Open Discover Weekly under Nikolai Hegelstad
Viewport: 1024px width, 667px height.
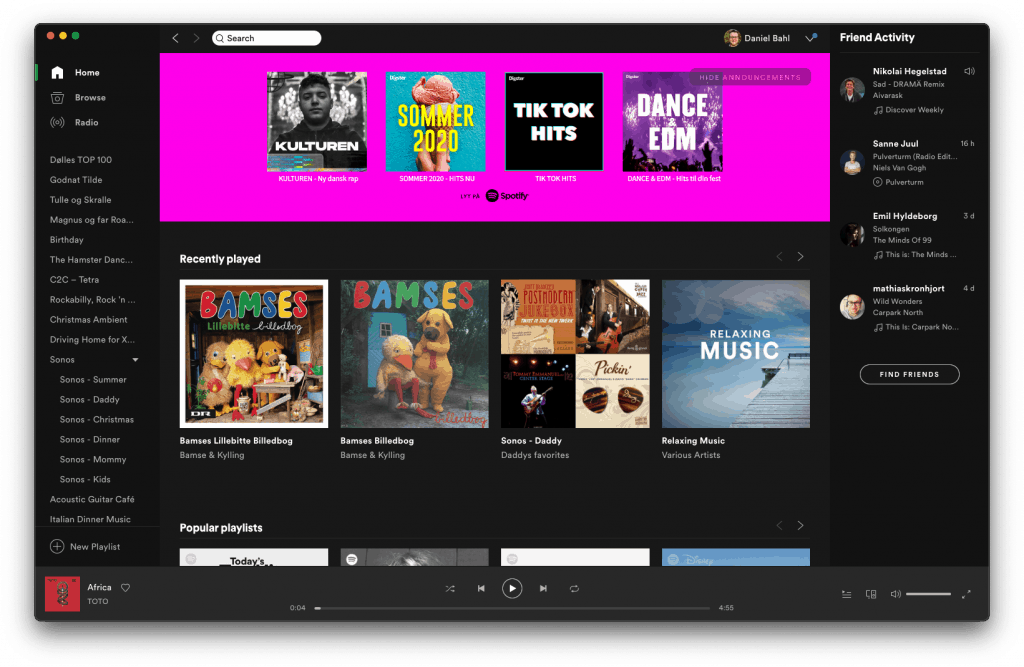pos(914,110)
